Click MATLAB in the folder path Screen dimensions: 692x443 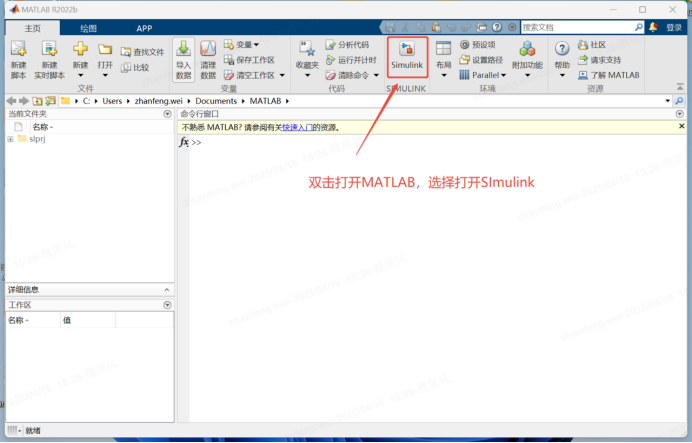pos(265,101)
